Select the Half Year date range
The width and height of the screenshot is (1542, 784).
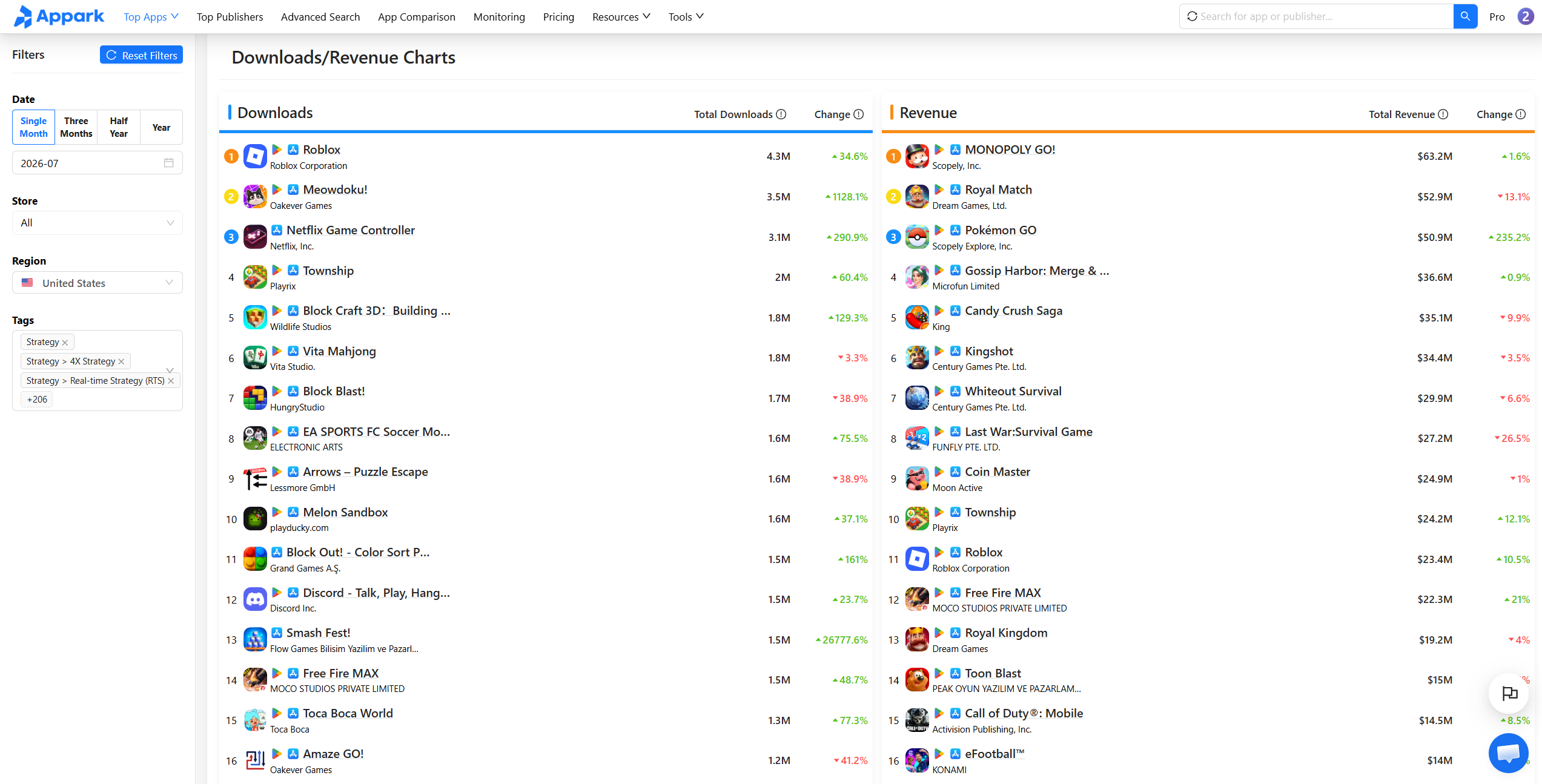pyautogui.click(x=119, y=127)
